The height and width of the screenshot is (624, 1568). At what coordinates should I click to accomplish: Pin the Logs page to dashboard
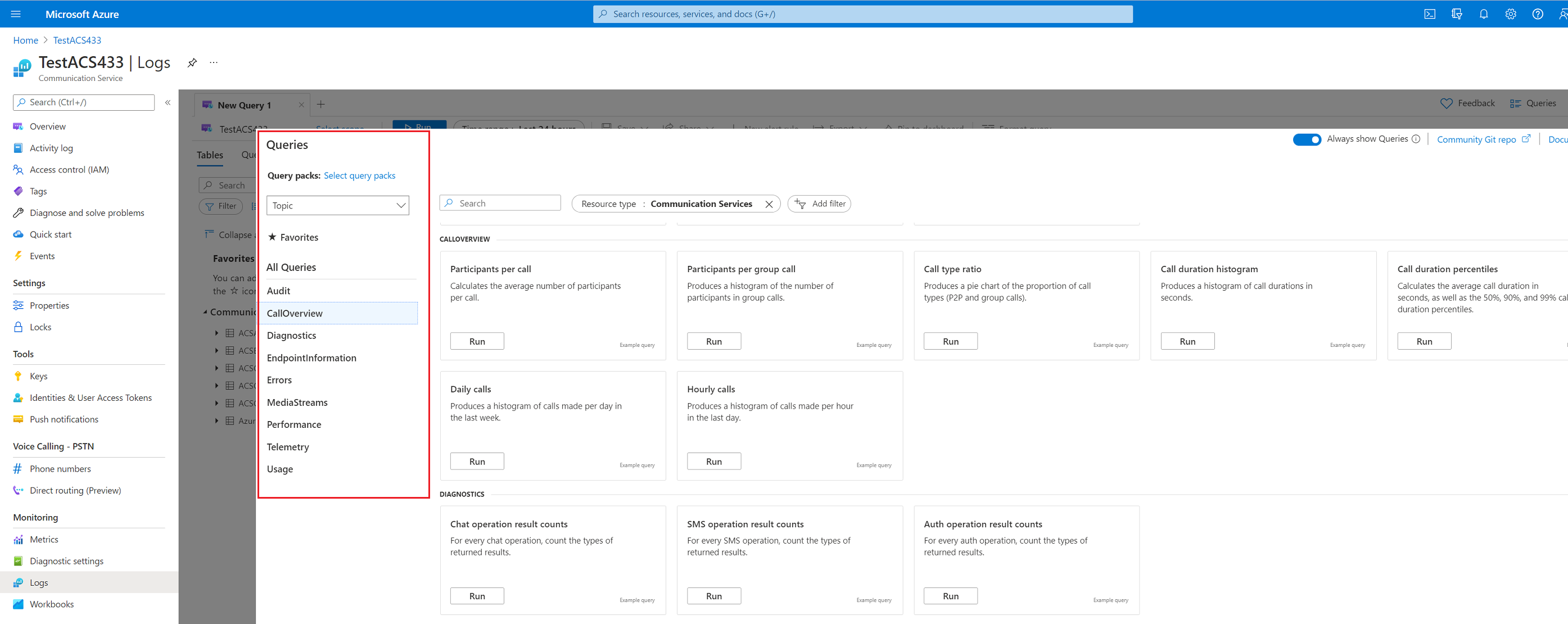click(192, 62)
